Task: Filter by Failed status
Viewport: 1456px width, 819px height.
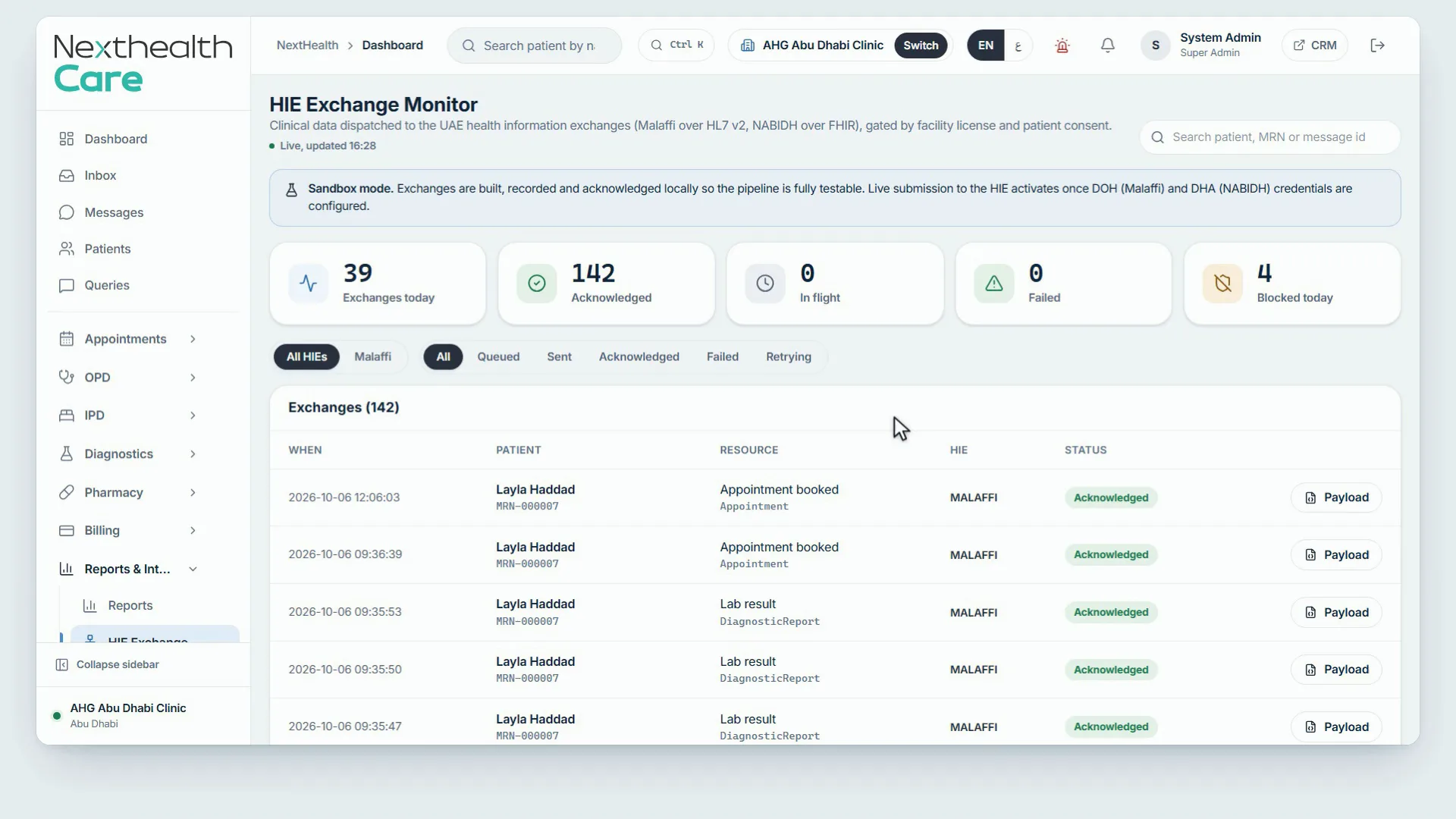Action: [723, 356]
